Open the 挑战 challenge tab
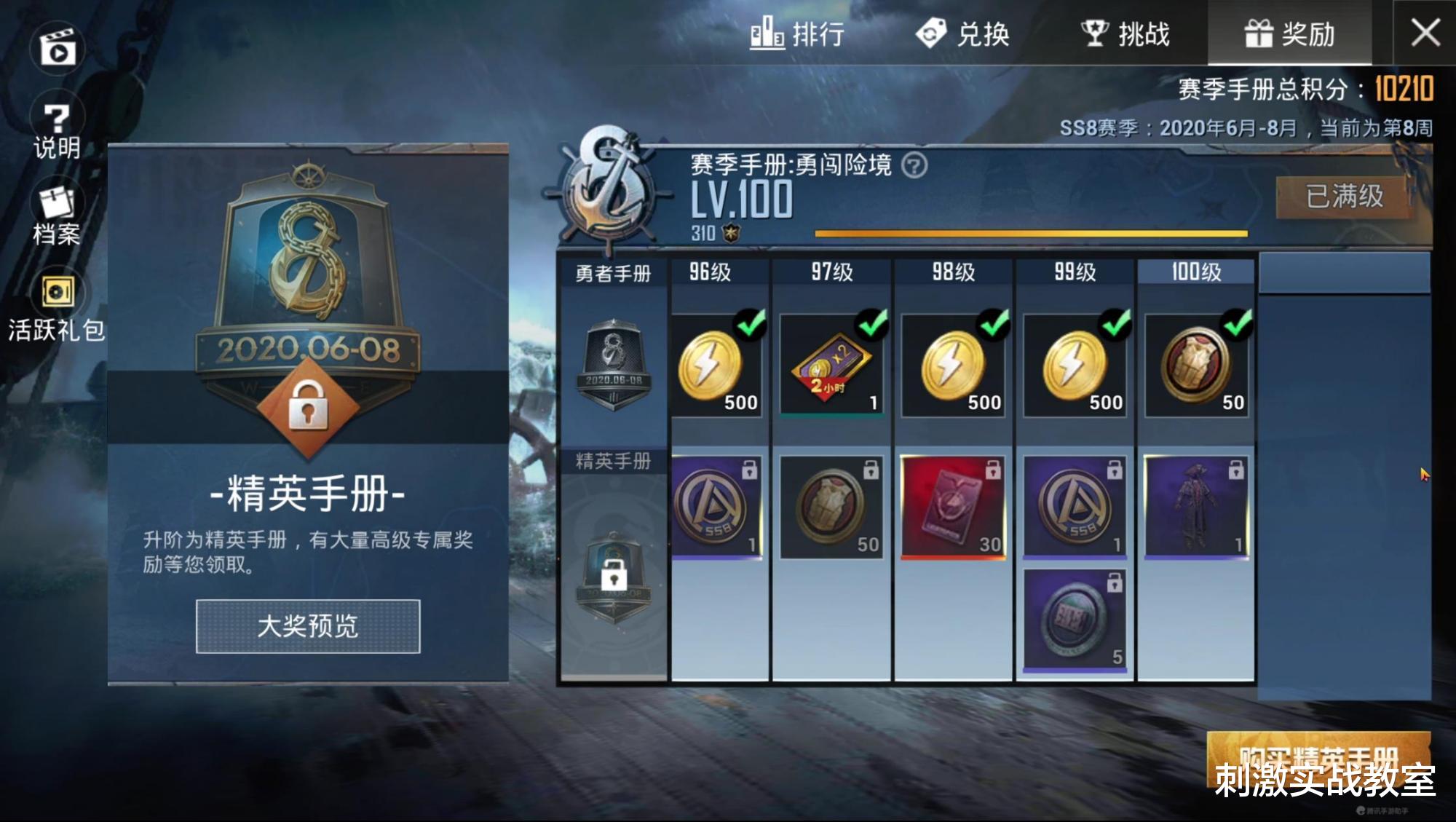 point(1125,33)
